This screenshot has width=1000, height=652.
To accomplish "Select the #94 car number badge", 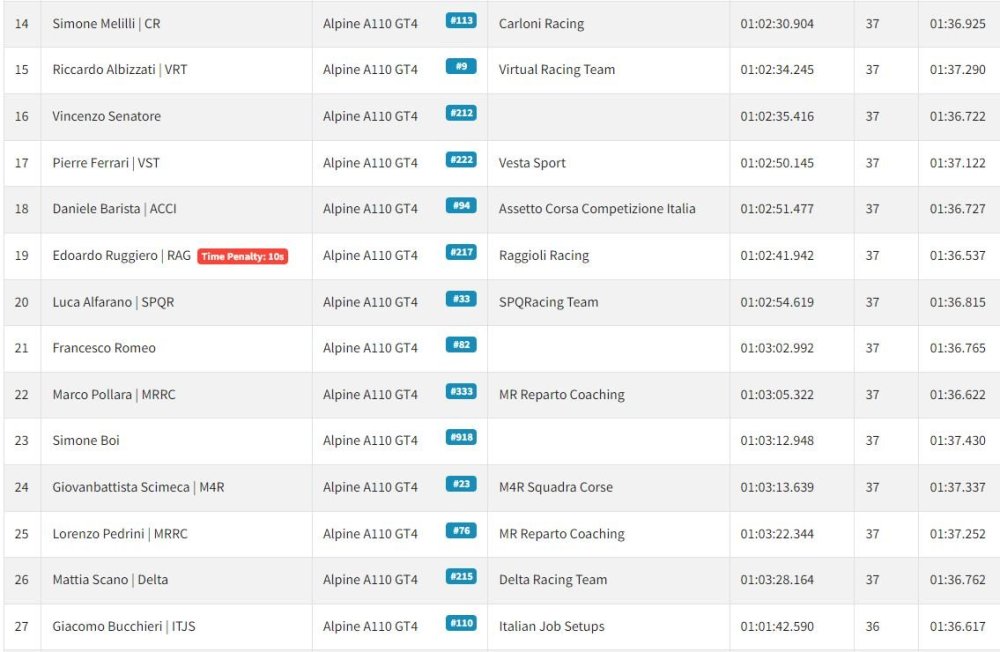I will click(461, 205).
